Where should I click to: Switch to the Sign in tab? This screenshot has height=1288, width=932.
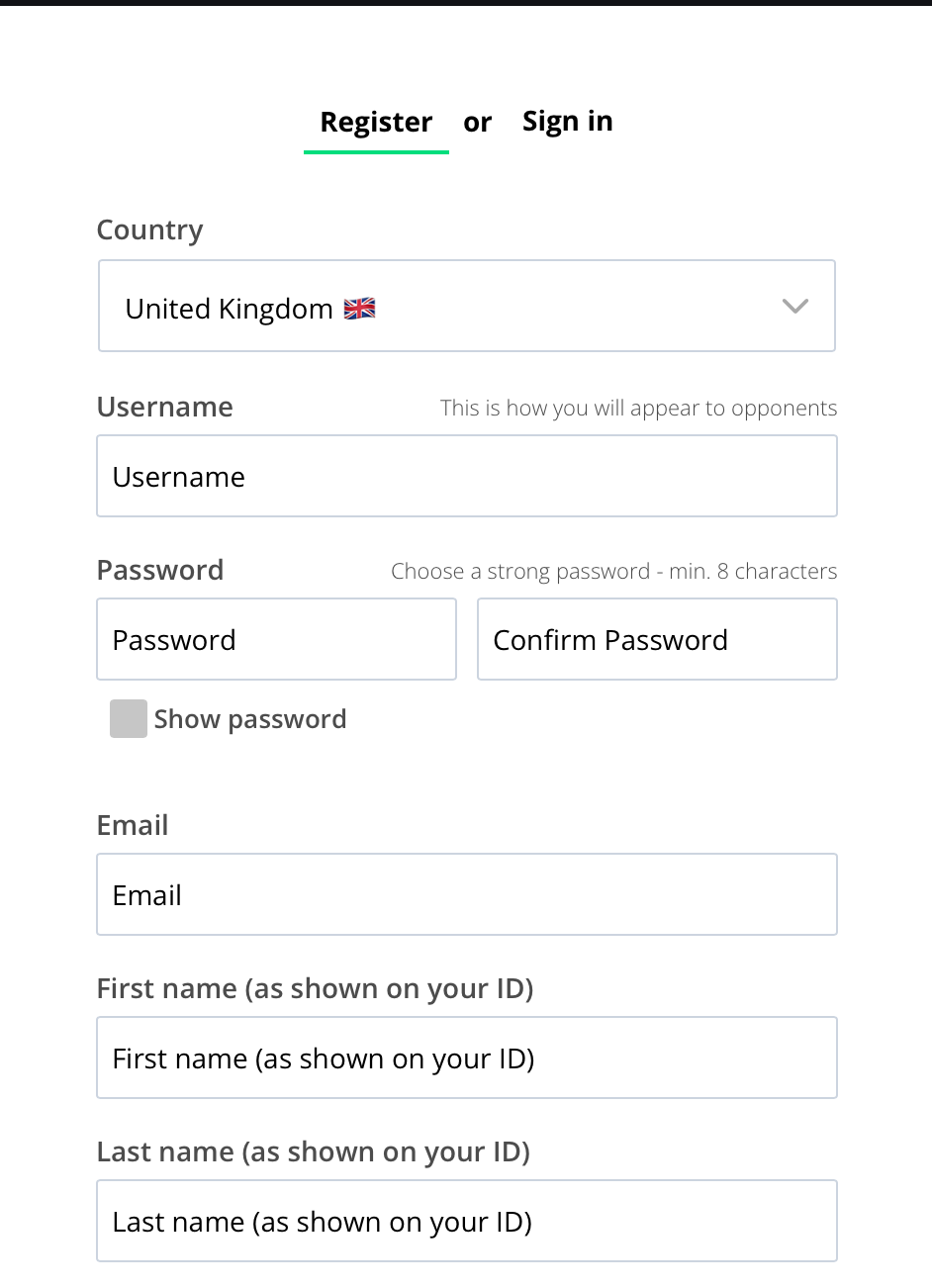click(567, 122)
